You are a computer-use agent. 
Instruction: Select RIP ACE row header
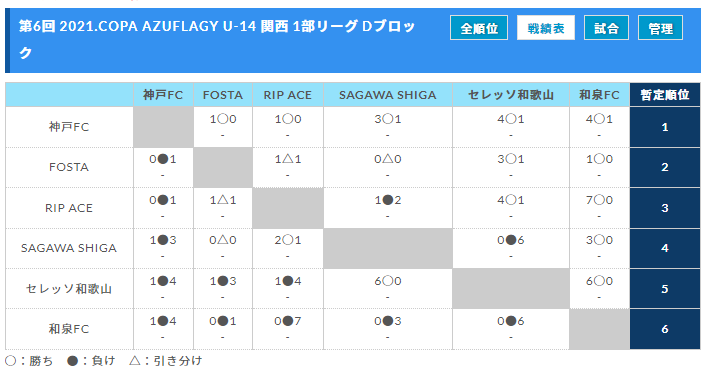[x=69, y=208]
